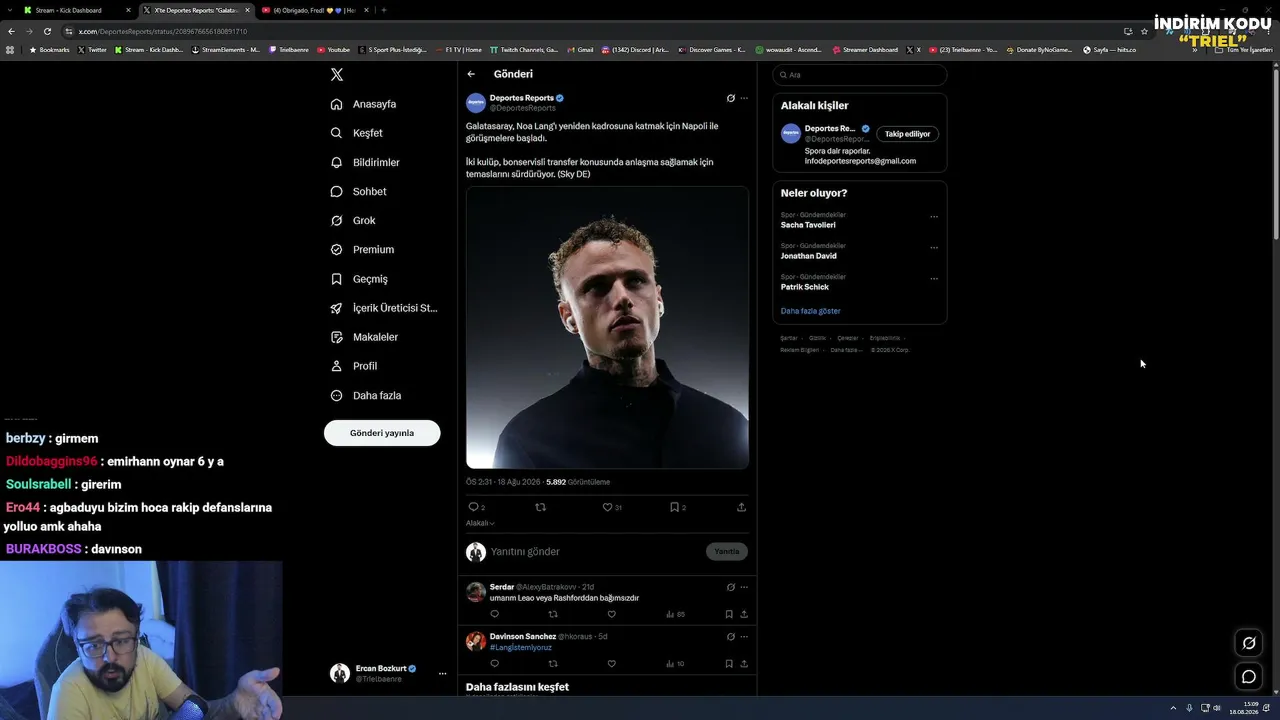Open Sohbet in the left navigation
The image size is (1280, 720).
coord(358,191)
